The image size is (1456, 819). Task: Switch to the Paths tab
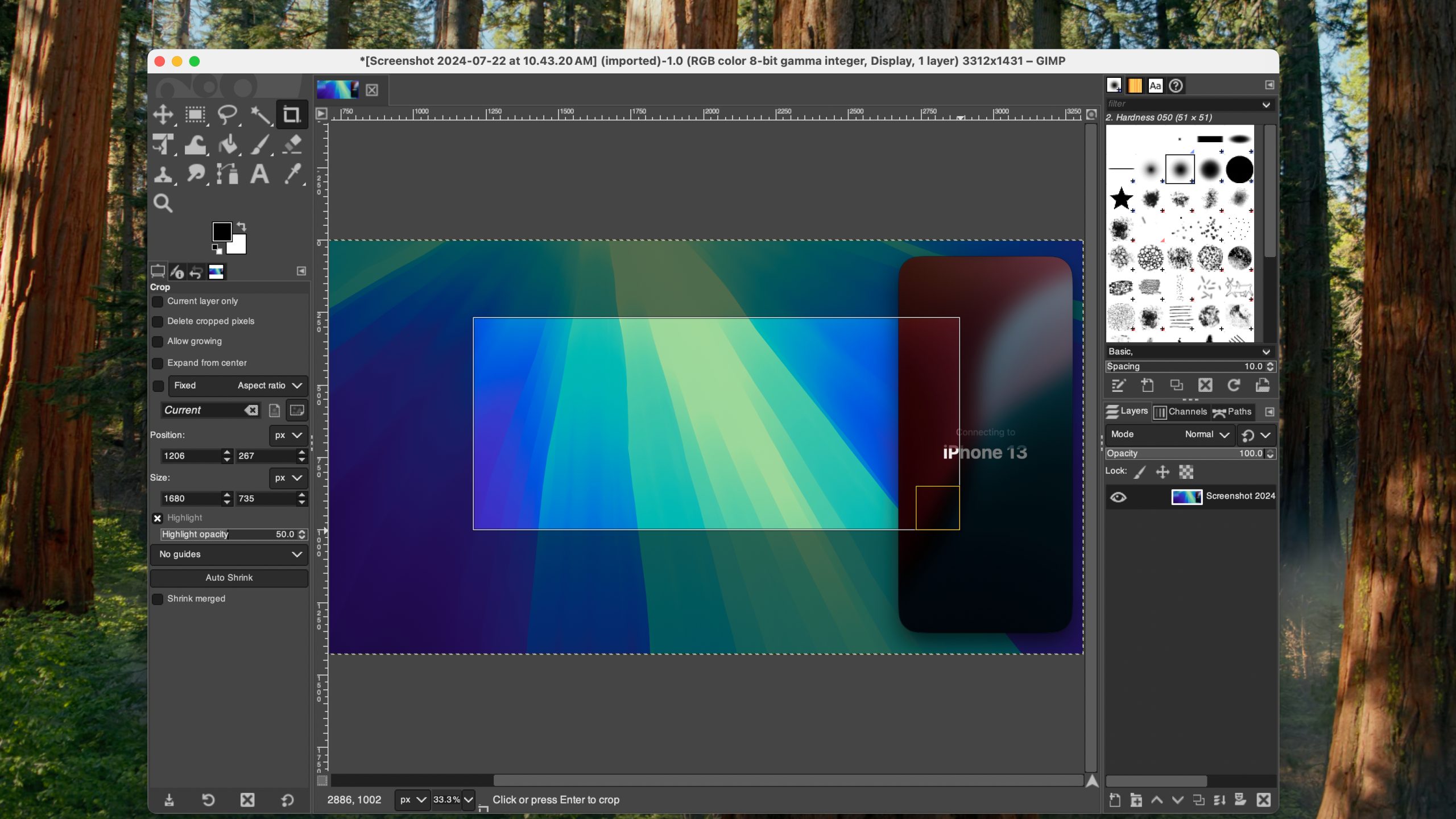[x=1232, y=412]
